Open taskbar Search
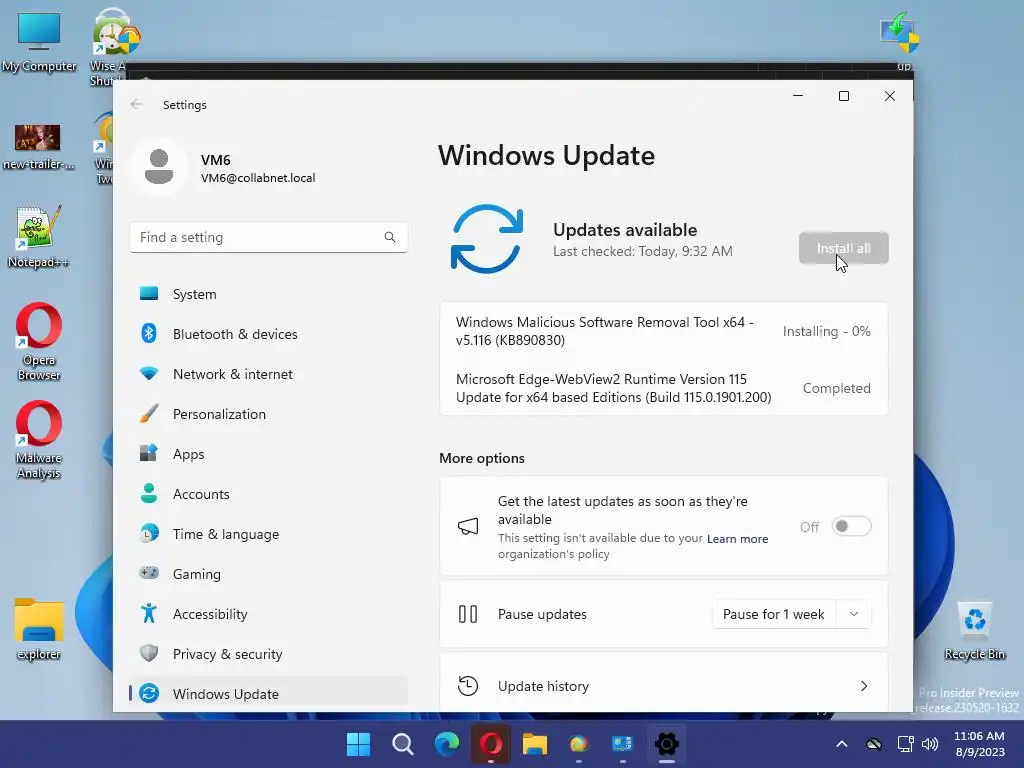1024x768 pixels. (x=402, y=744)
